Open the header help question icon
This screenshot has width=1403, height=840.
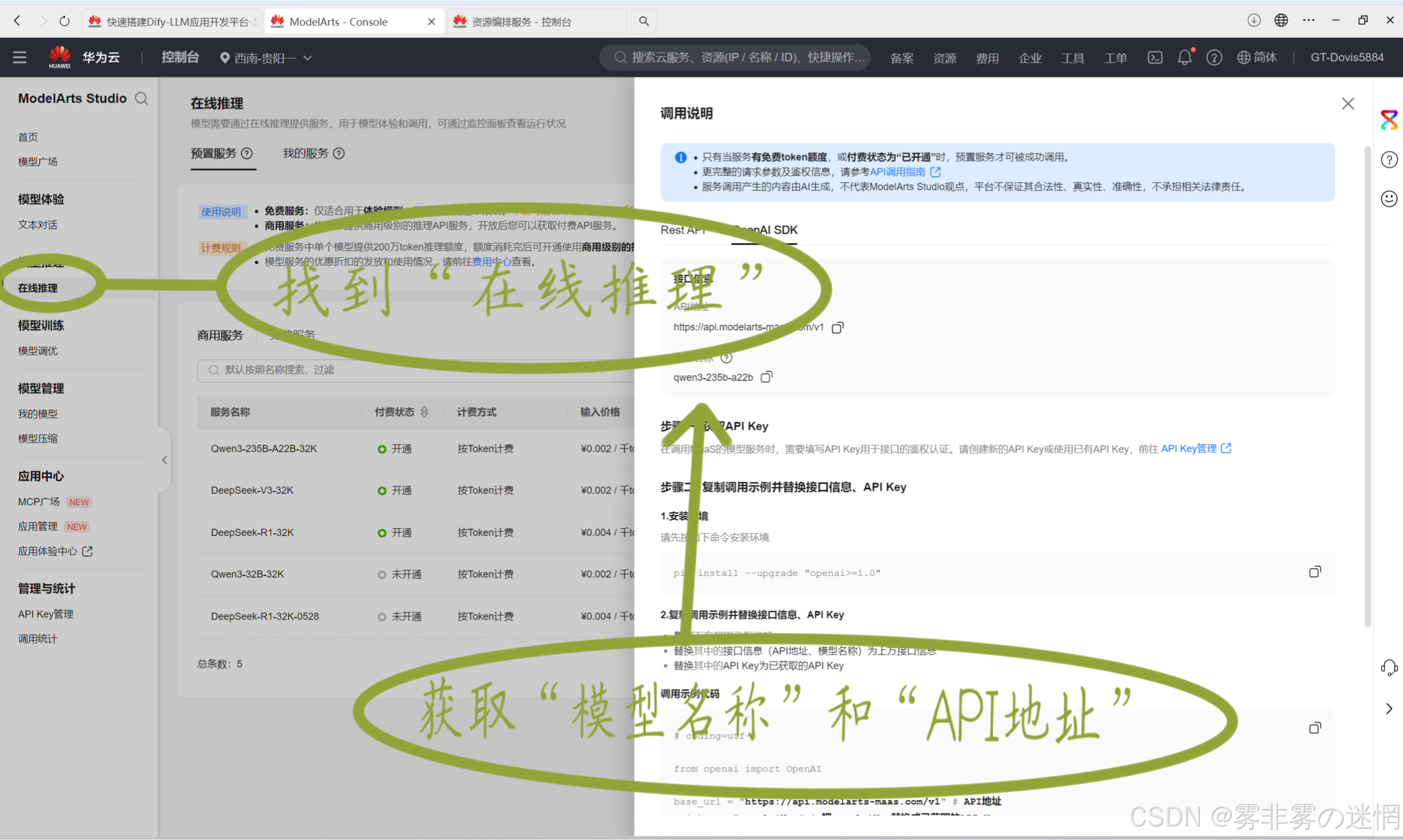[1214, 57]
